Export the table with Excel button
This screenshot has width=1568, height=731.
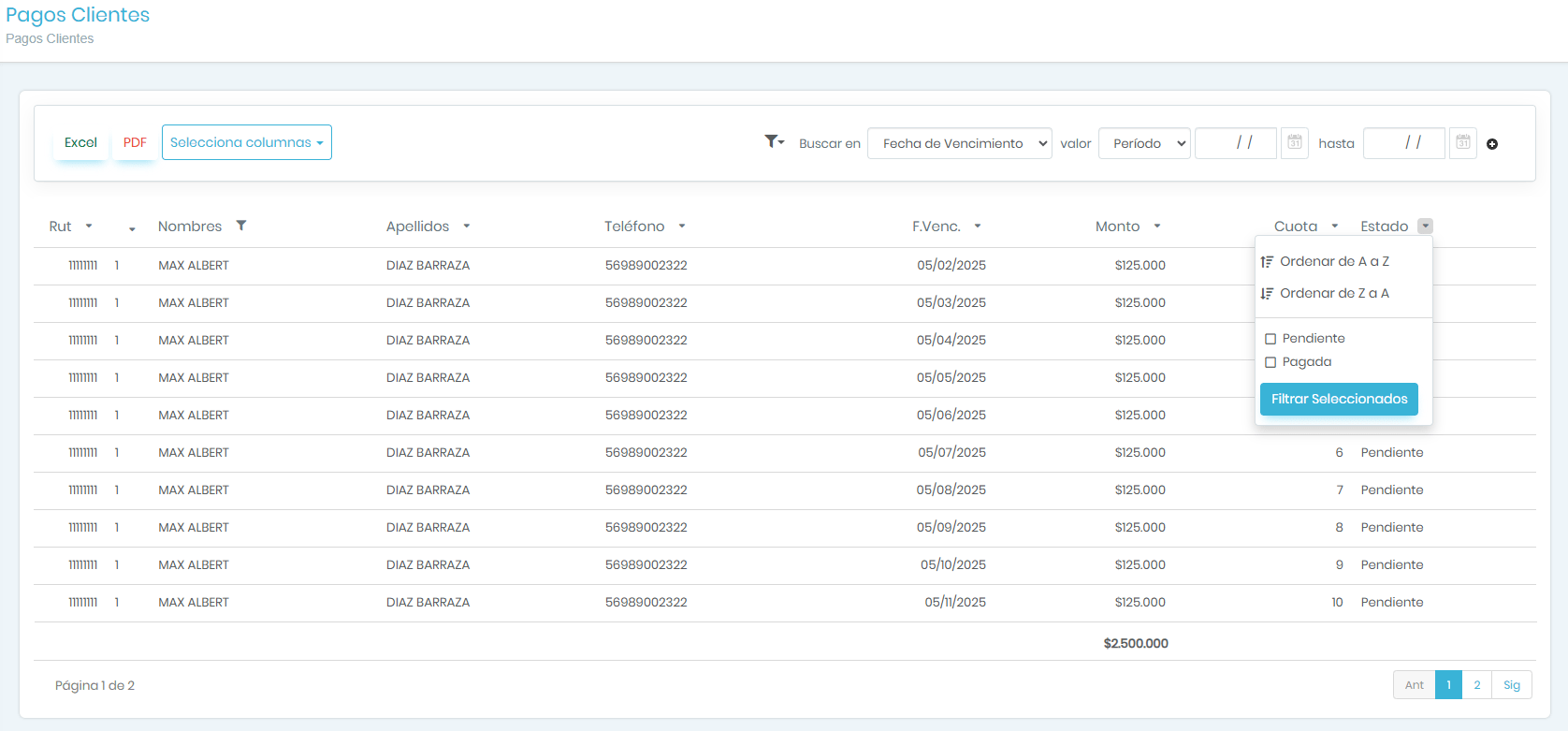tap(80, 142)
